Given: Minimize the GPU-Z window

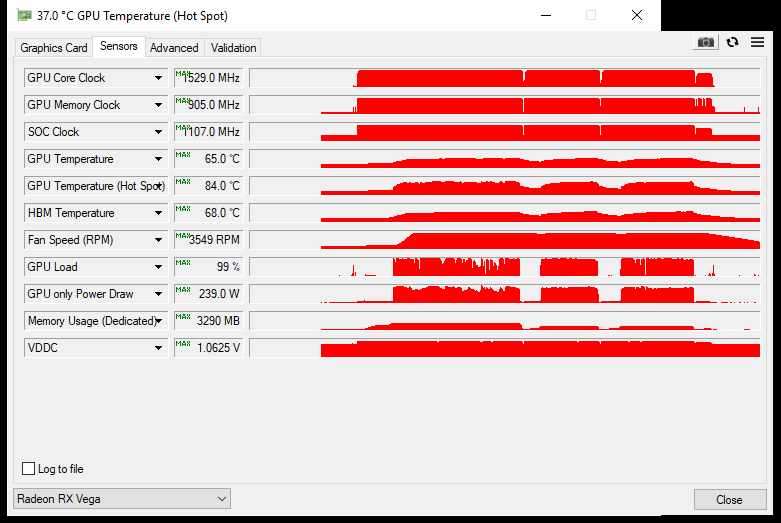Looking at the screenshot, I should [x=546, y=15].
